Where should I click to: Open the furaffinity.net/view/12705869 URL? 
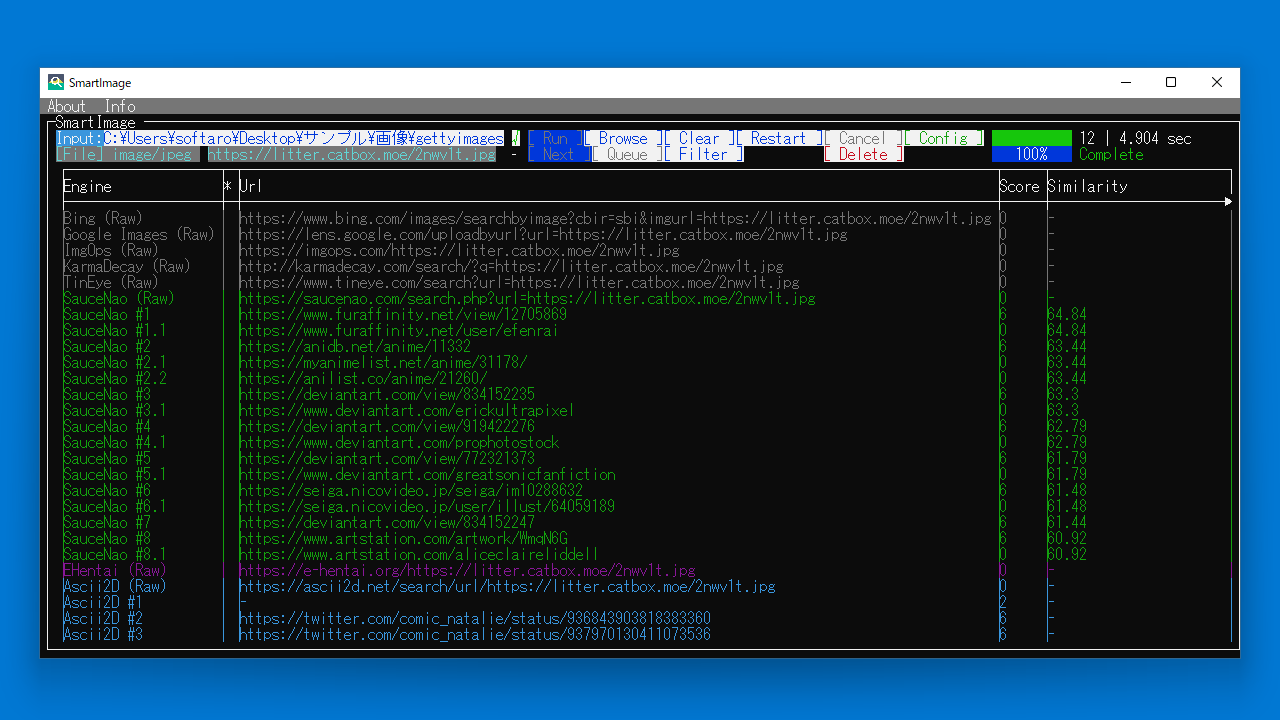pos(403,314)
